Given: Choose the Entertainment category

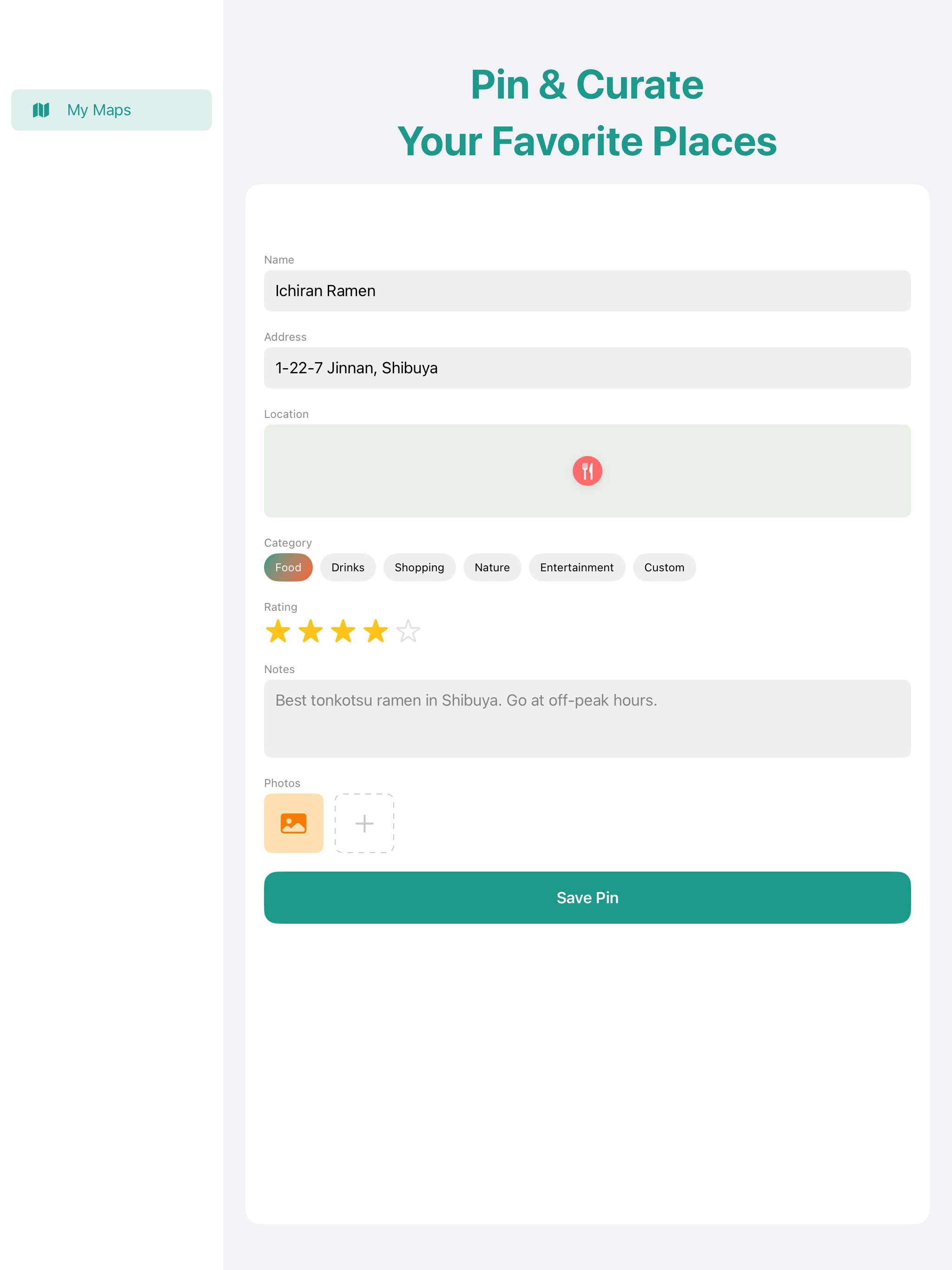Looking at the screenshot, I should [x=576, y=567].
